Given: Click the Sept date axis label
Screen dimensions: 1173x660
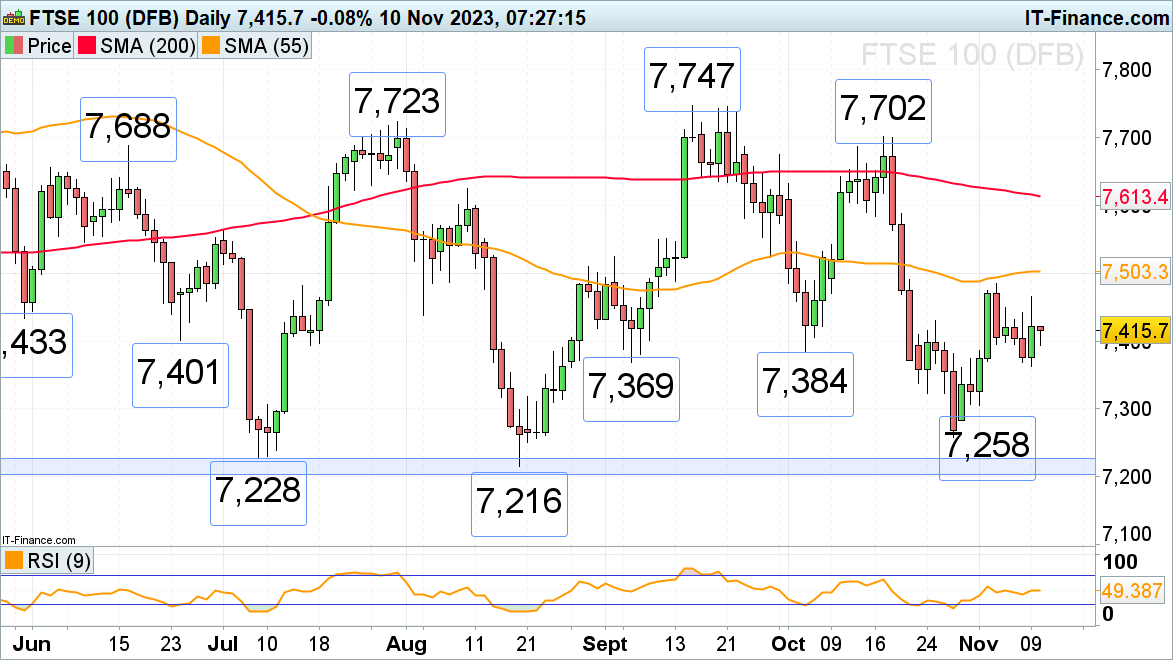Looking at the screenshot, I should click(x=604, y=644).
